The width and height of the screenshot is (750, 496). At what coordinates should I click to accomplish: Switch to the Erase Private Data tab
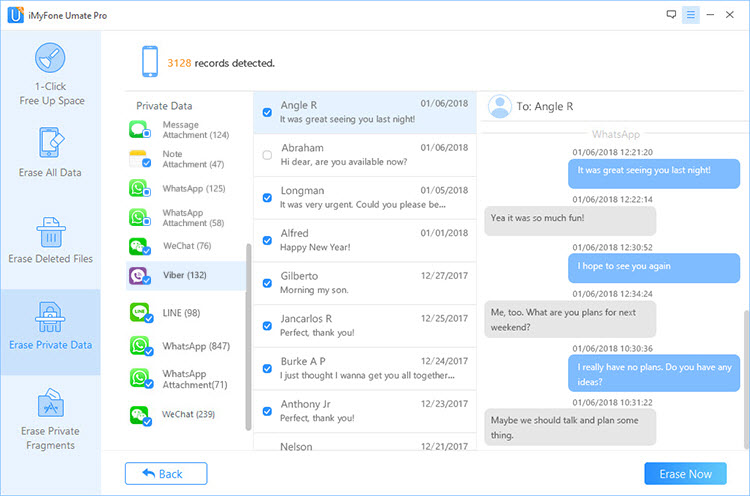tap(51, 332)
